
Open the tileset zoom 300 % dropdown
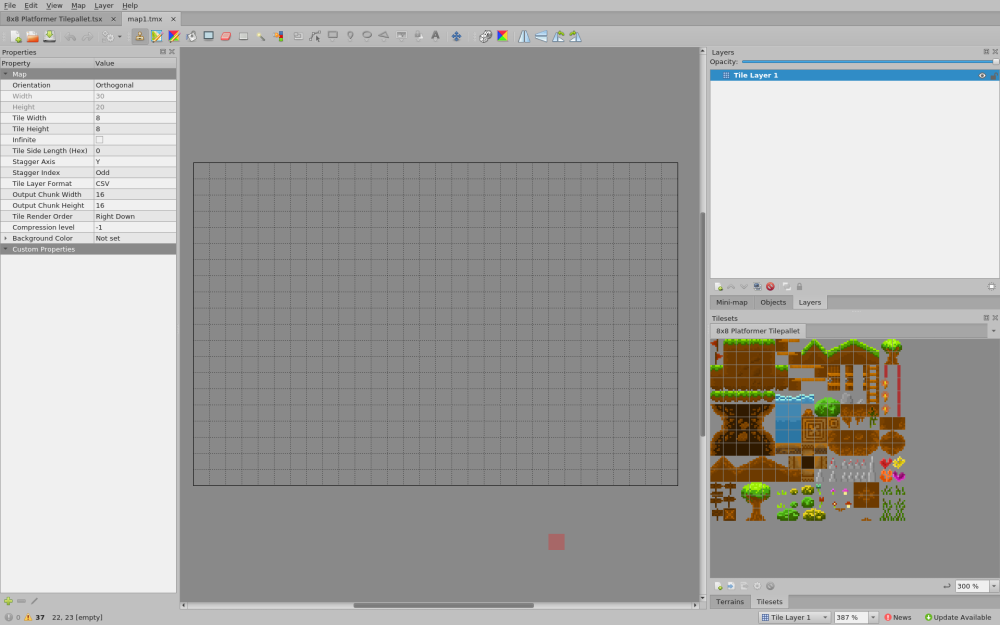[988, 586]
